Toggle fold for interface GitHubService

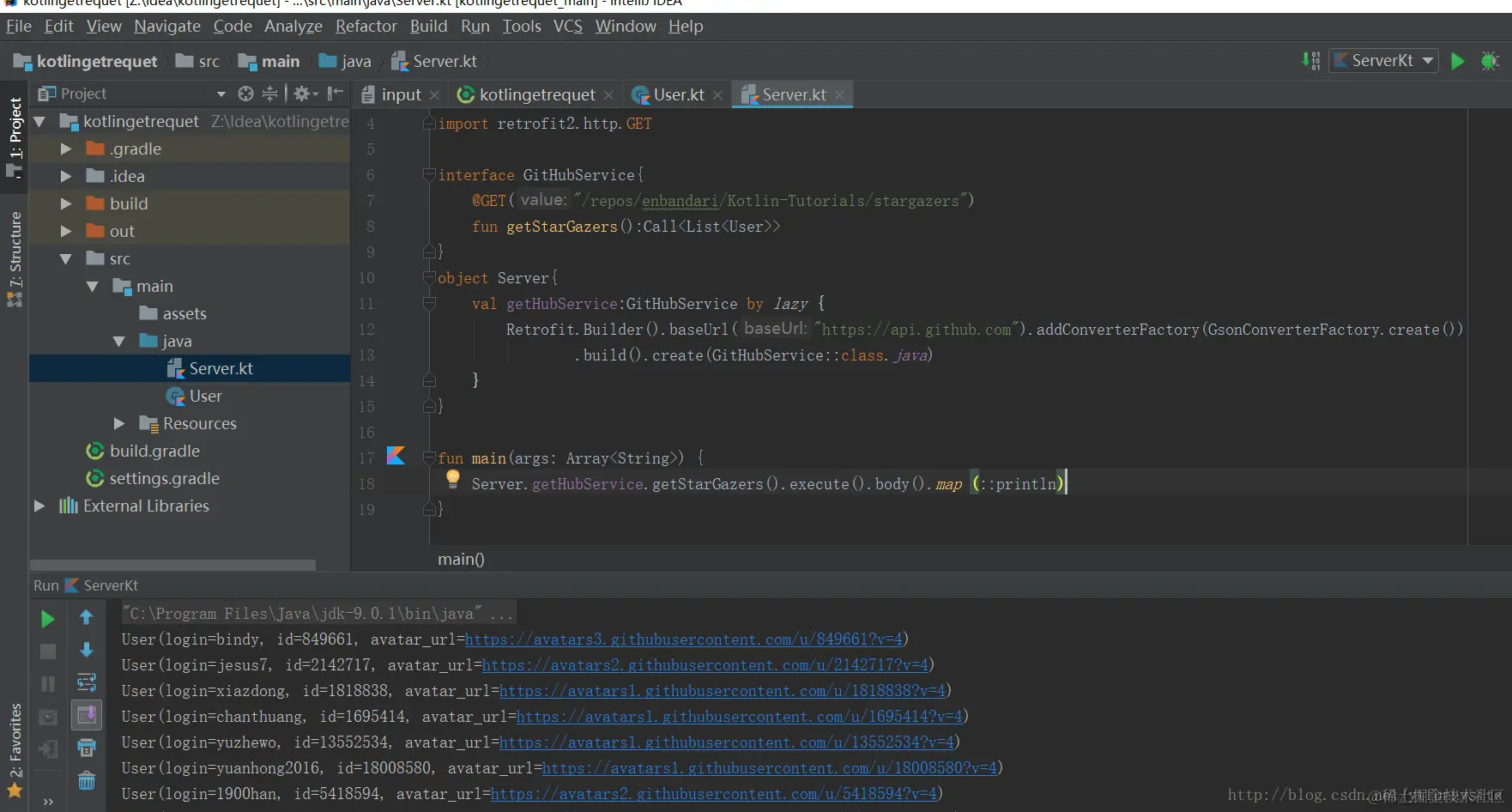pos(429,175)
